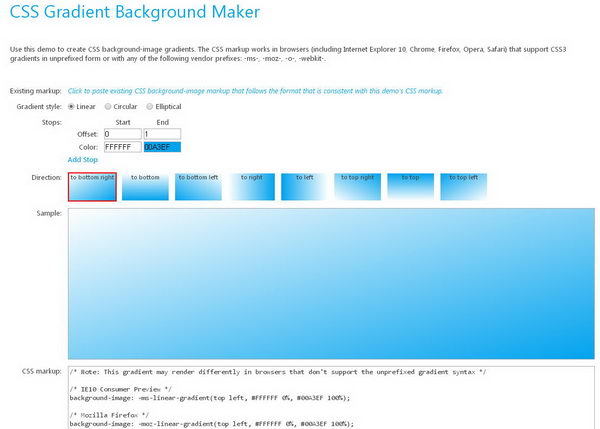Click the 'CSS markup:' label
The height and width of the screenshot is (429, 600).
pos(42,371)
